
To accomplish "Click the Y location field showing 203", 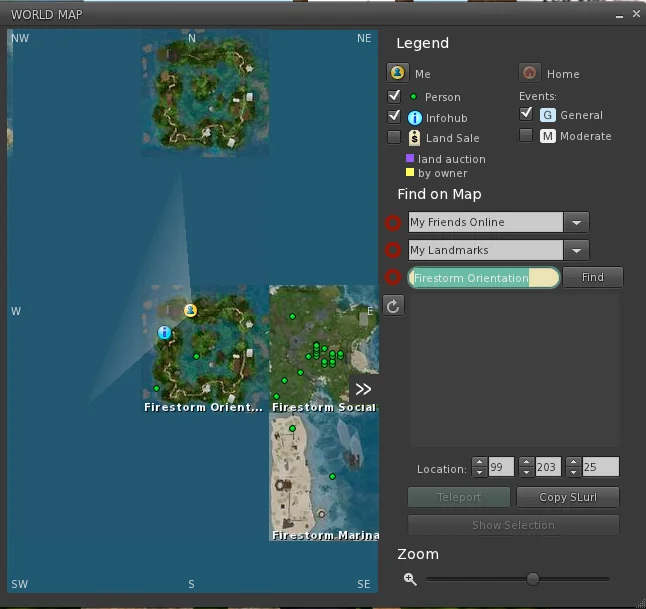I will (548, 467).
